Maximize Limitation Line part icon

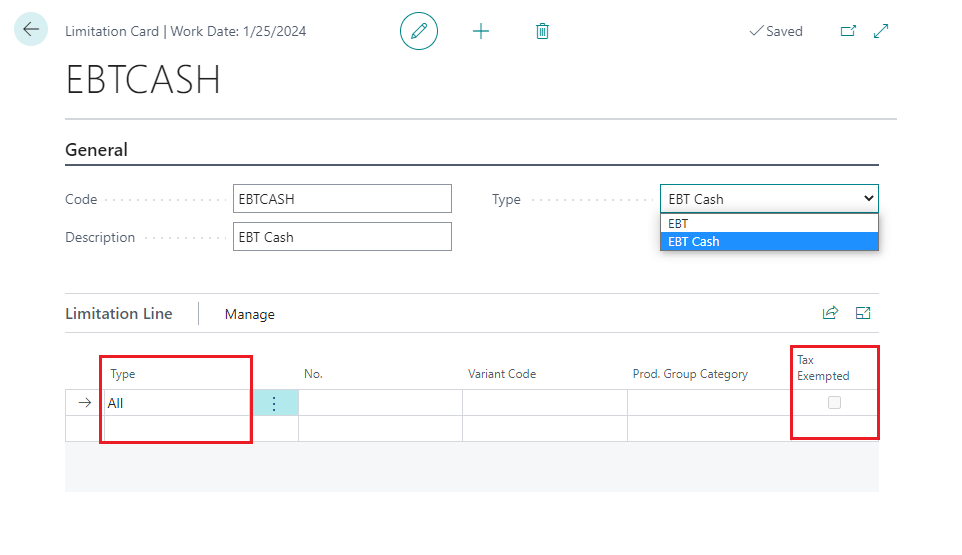click(863, 313)
